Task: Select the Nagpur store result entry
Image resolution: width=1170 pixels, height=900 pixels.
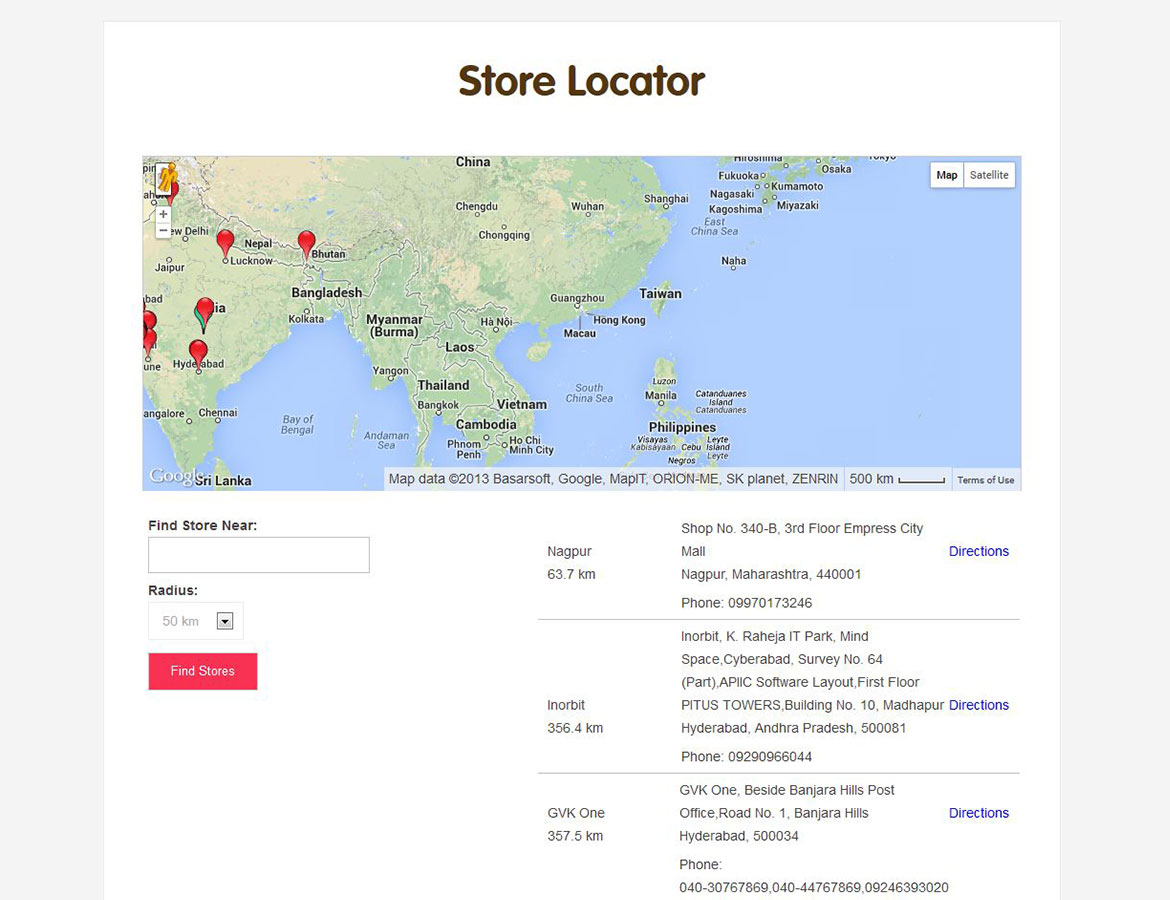Action: coord(569,551)
